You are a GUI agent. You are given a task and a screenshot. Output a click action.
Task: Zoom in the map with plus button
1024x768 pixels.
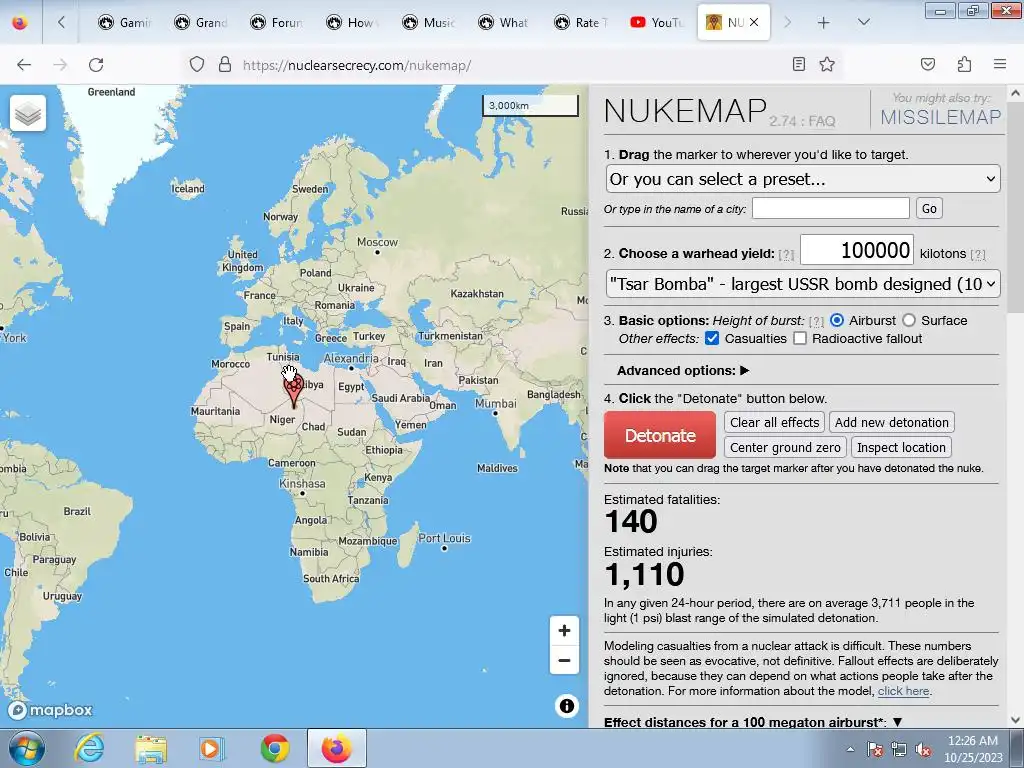(564, 631)
